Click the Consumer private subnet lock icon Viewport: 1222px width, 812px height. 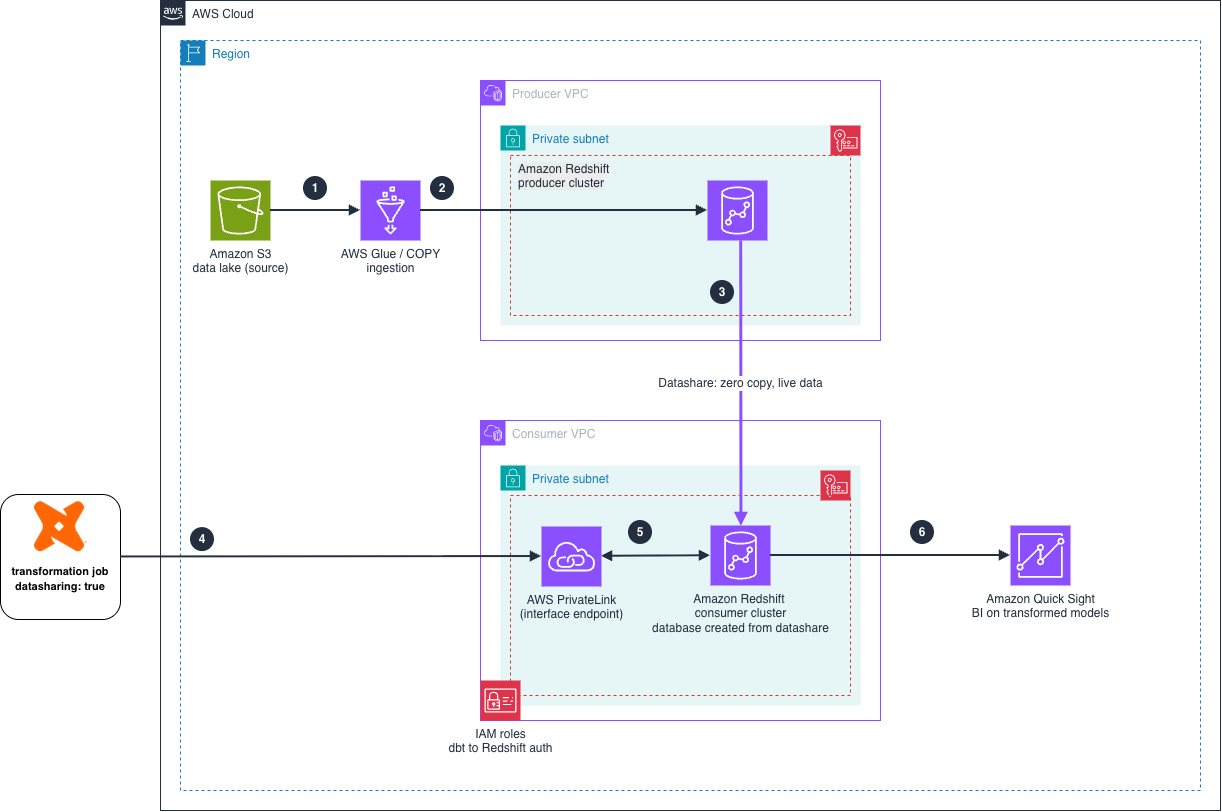[x=513, y=478]
